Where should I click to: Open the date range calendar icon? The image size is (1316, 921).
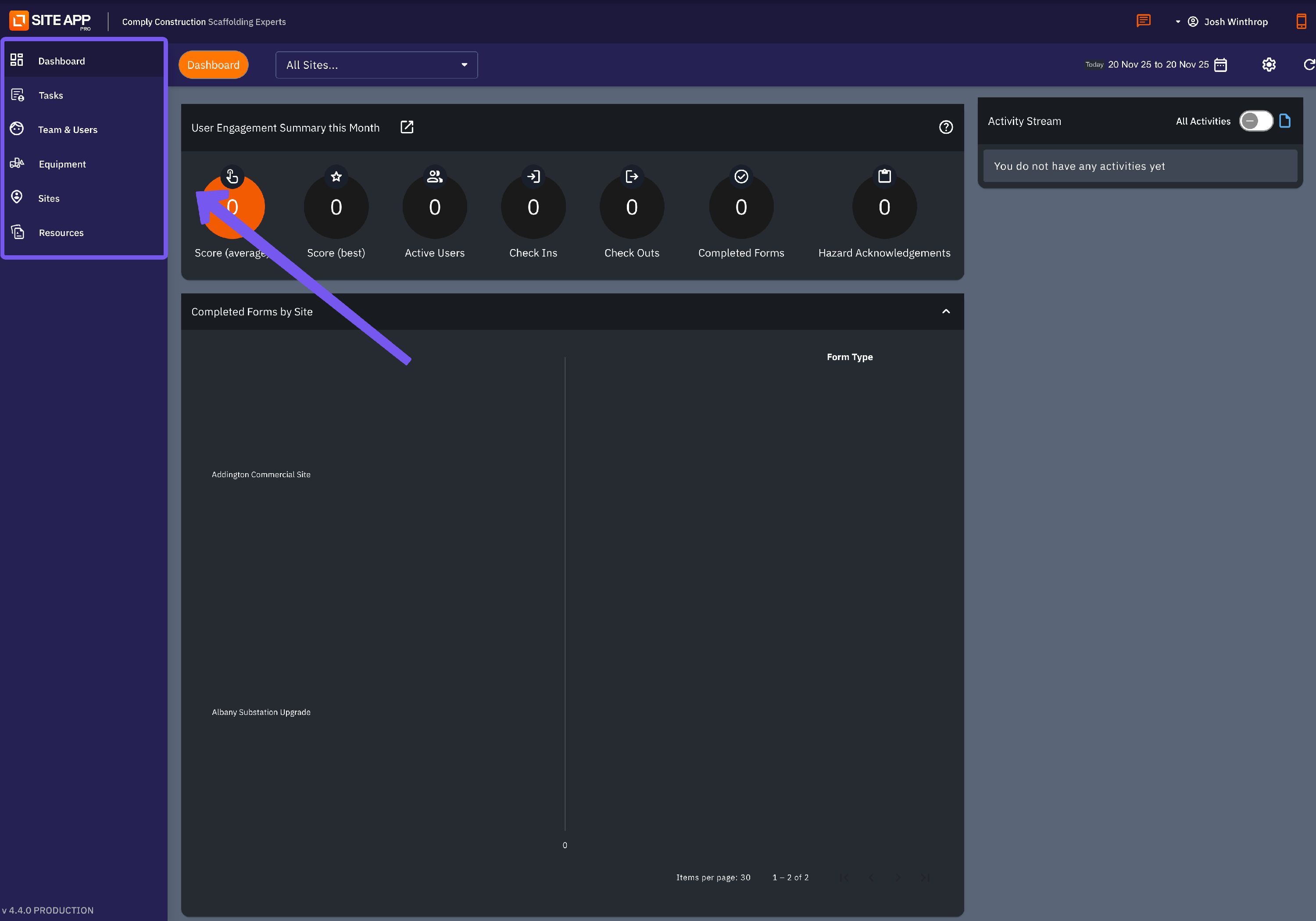1221,65
